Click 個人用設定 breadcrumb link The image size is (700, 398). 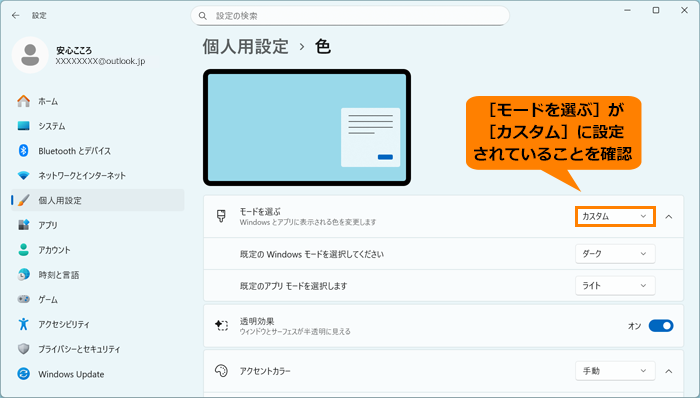point(246,46)
